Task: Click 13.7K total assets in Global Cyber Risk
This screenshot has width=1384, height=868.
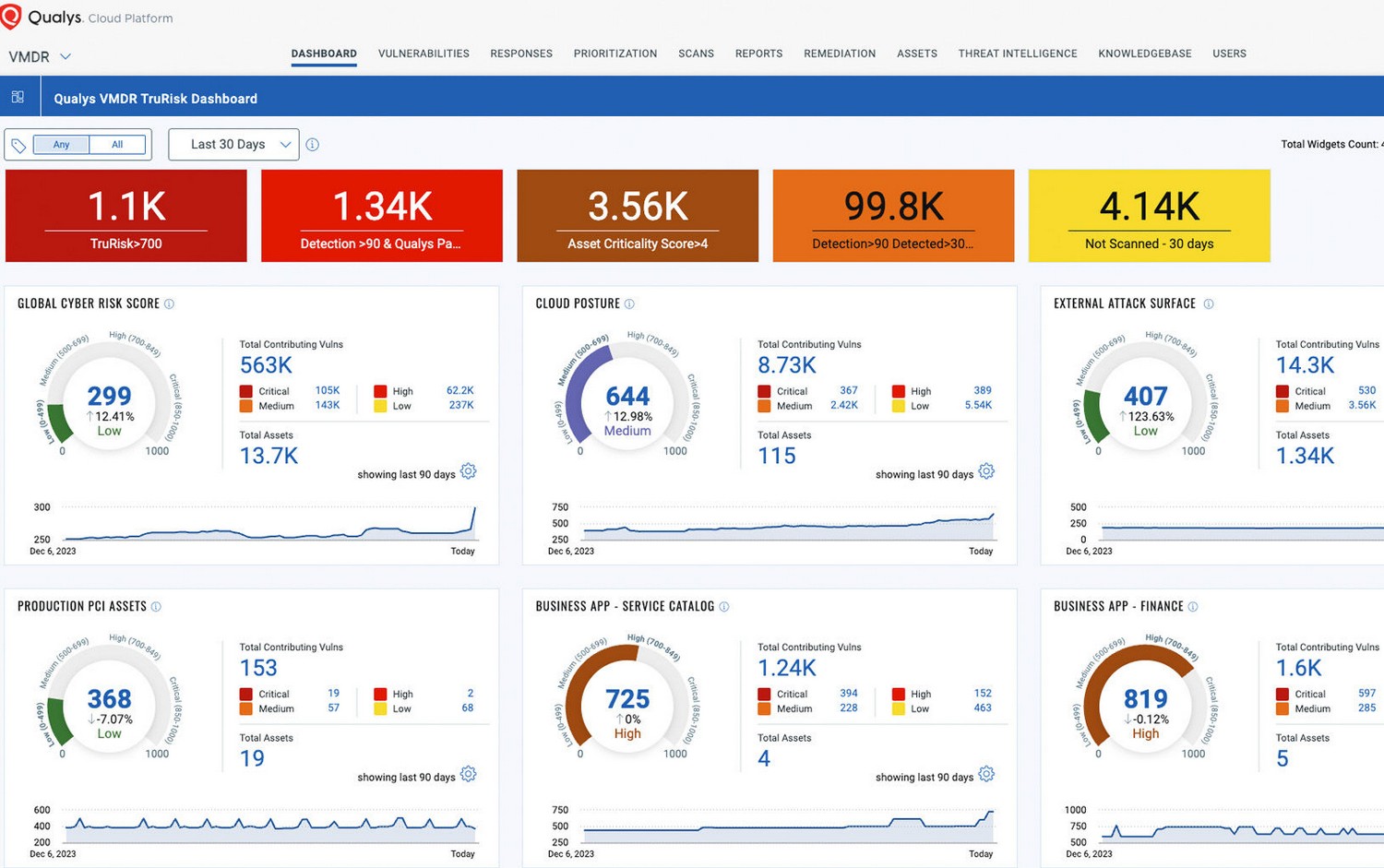Action: click(x=268, y=456)
